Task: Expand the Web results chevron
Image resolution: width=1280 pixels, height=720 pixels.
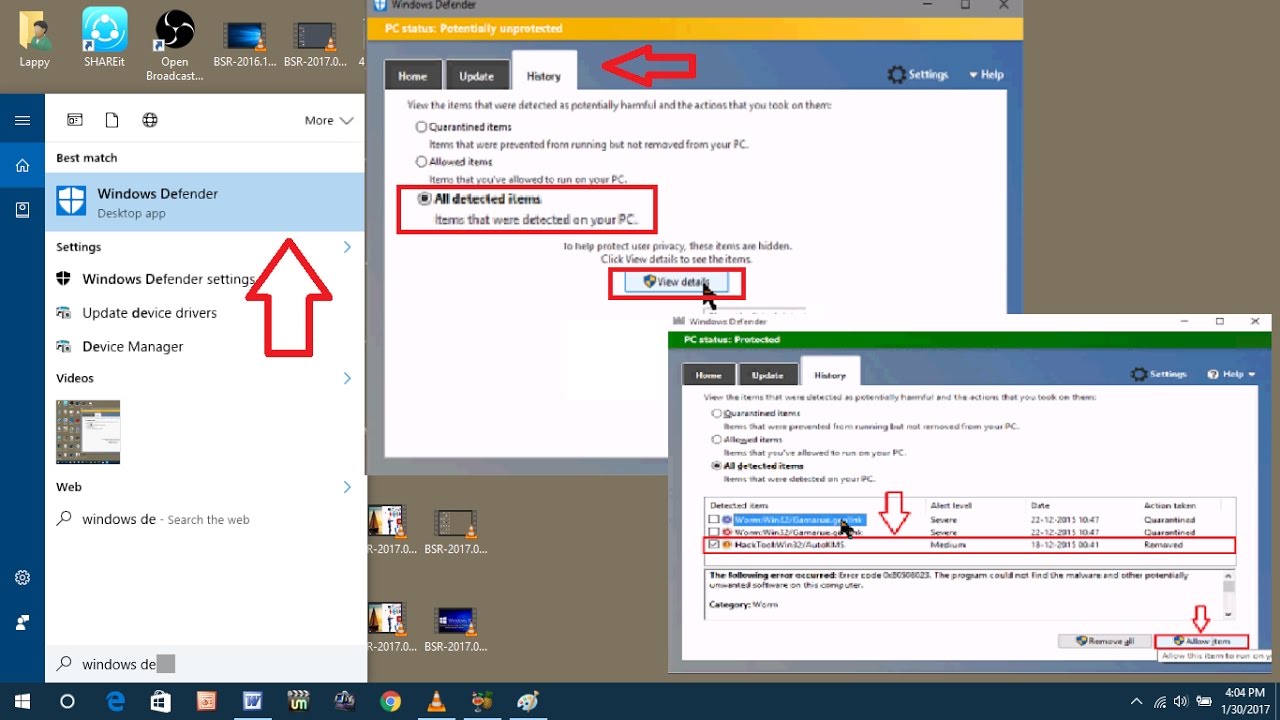Action: click(x=347, y=487)
